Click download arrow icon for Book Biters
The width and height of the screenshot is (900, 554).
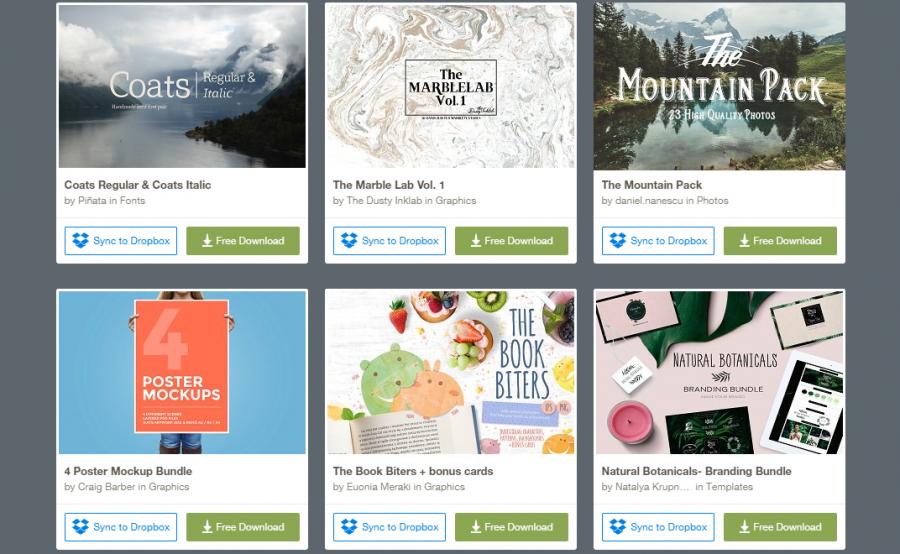476,527
